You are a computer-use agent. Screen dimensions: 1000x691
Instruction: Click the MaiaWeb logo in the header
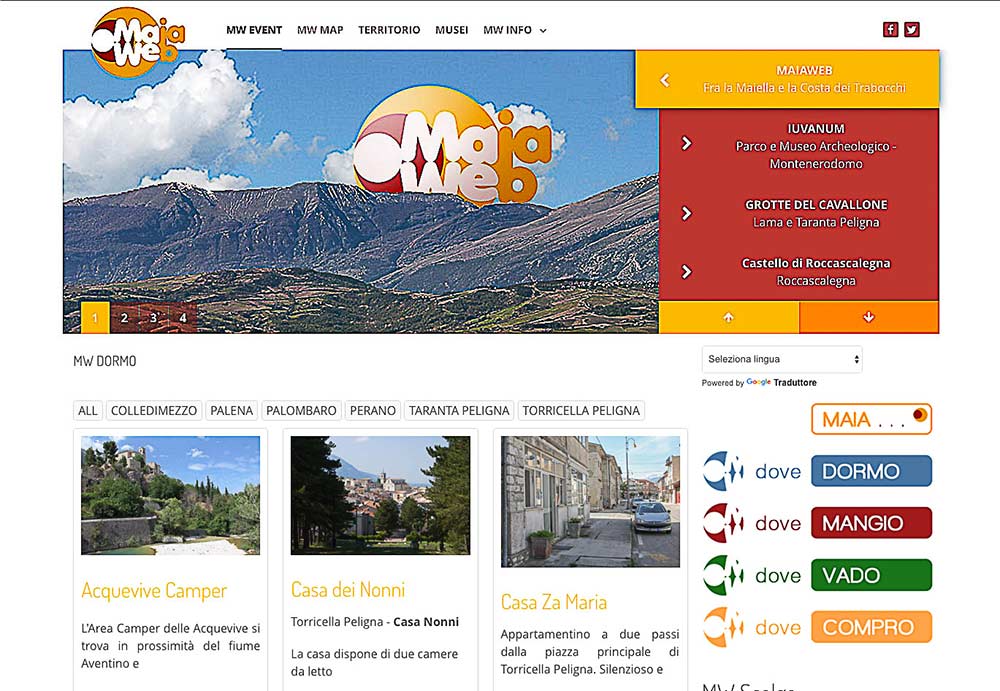[x=137, y=42]
